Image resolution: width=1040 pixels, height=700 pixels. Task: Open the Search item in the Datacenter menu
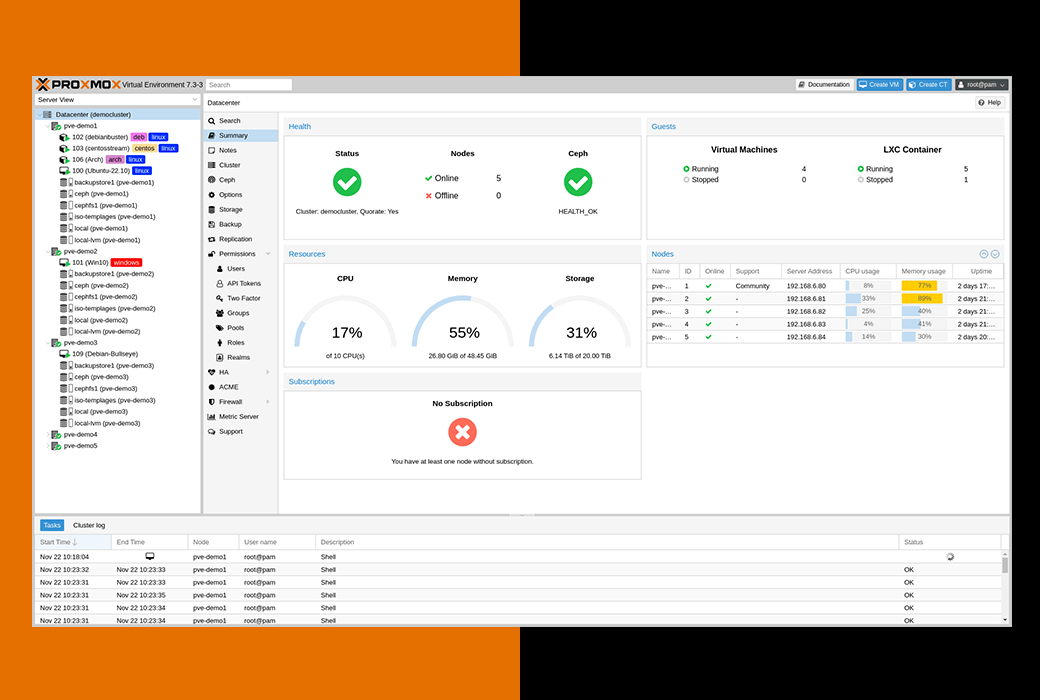pos(241,121)
